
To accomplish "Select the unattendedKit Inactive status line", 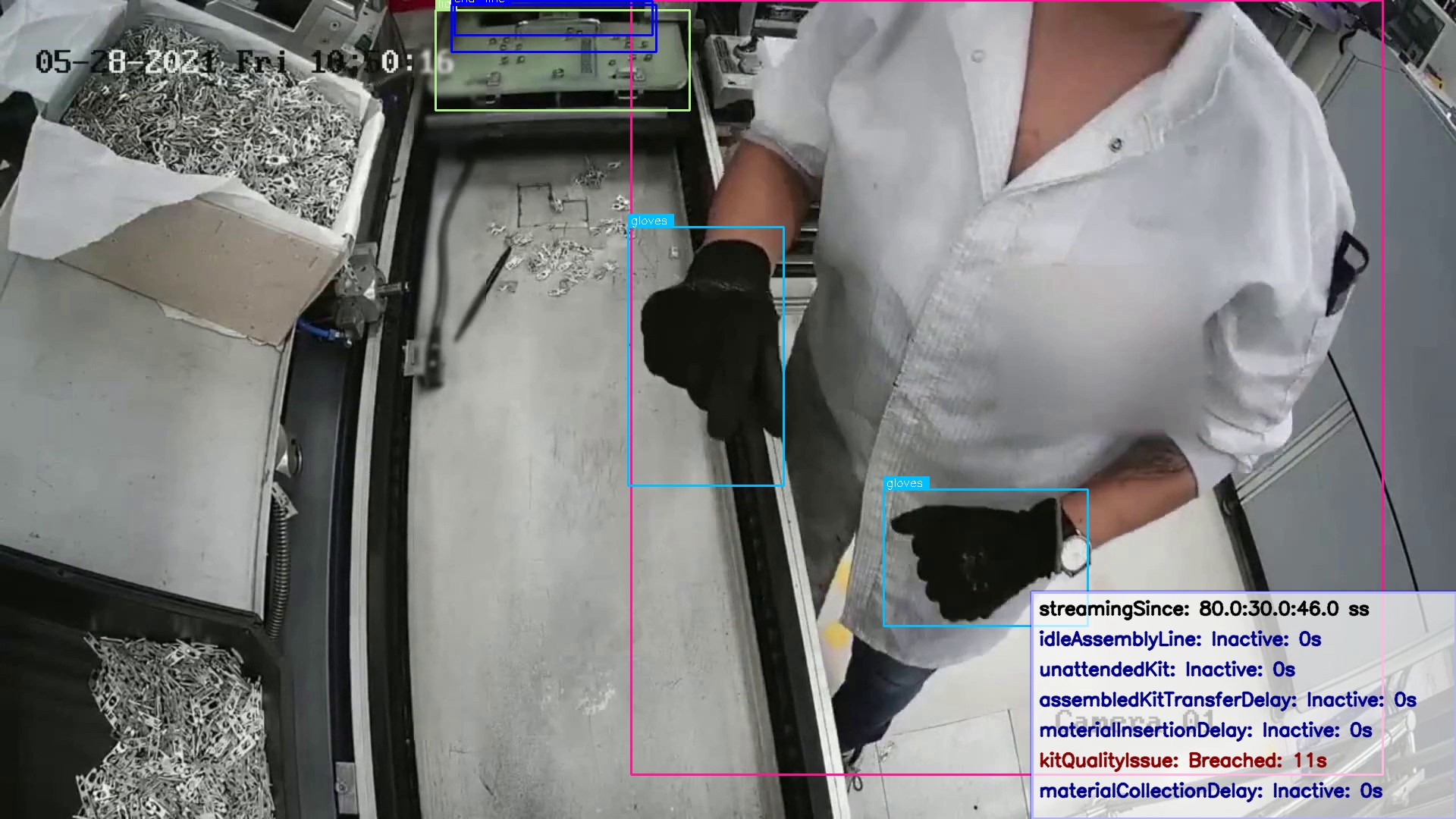I will pos(1166,670).
